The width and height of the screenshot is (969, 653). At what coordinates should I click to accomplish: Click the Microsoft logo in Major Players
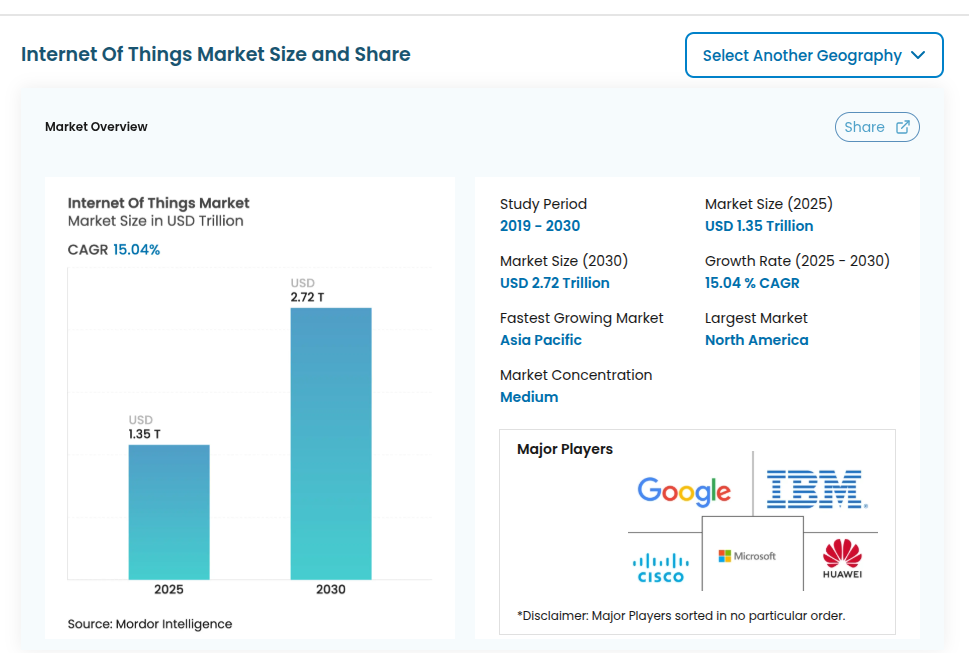pyautogui.click(x=747, y=556)
